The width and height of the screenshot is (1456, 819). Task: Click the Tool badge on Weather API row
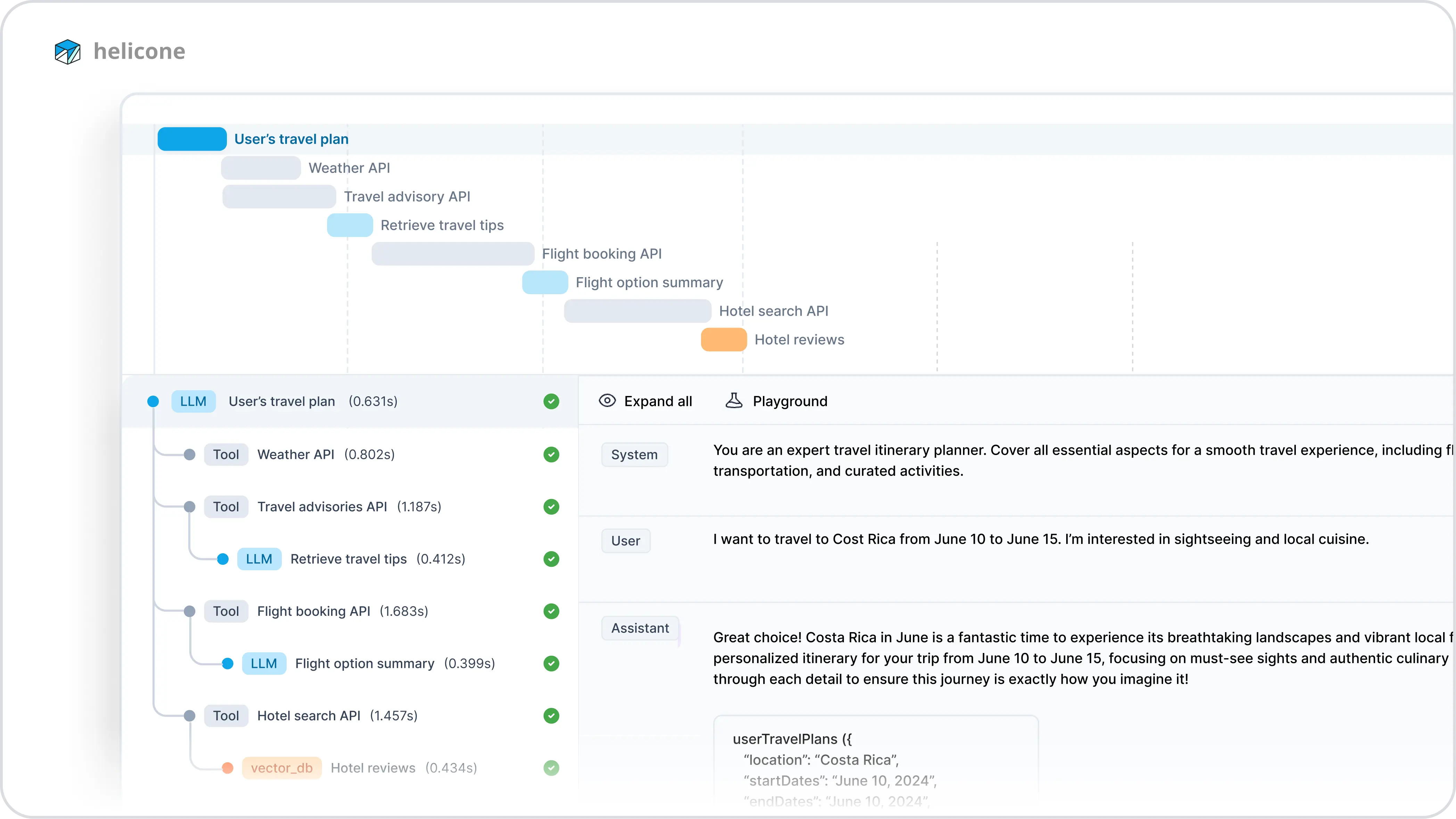coord(226,454)
